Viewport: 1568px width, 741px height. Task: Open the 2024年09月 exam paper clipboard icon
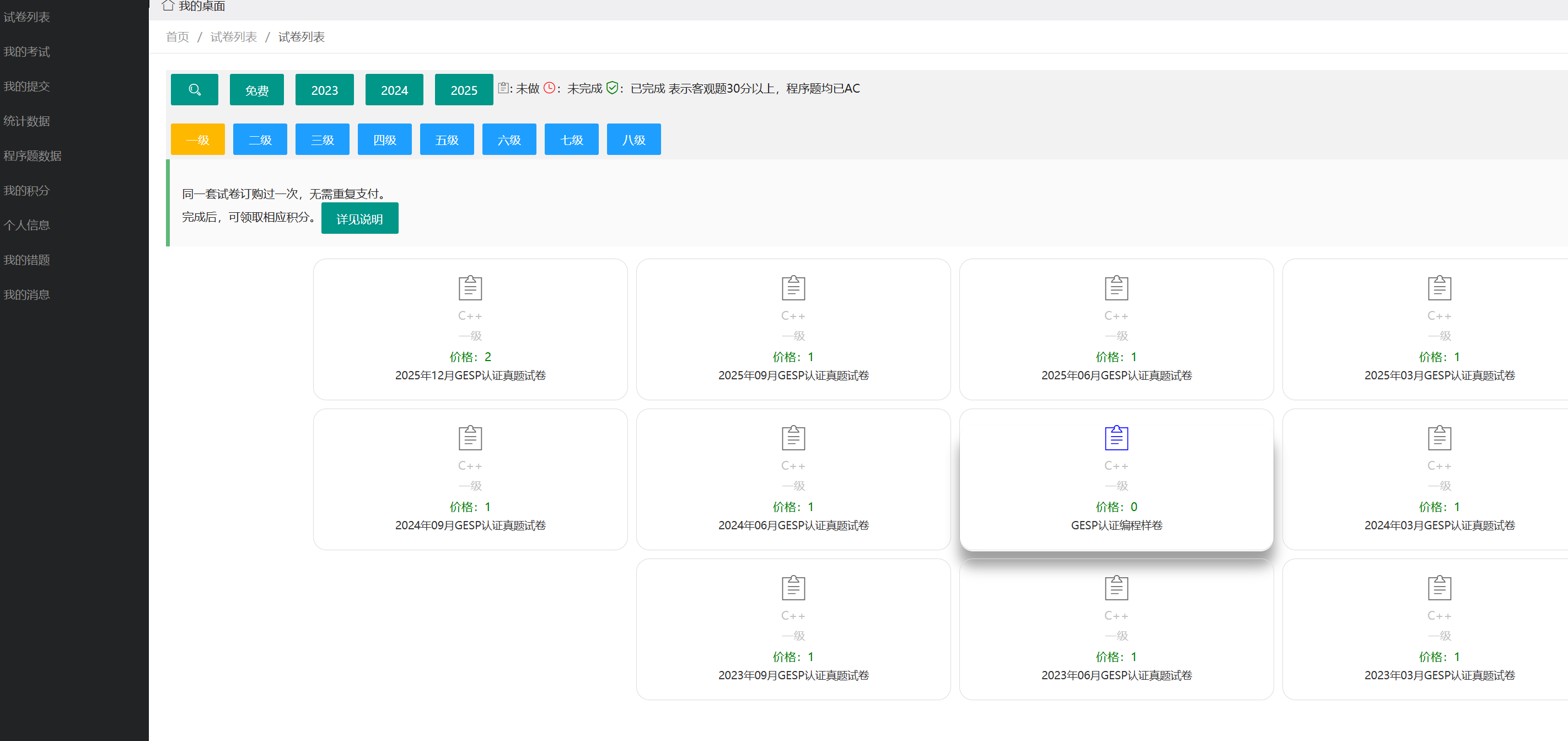(470, 437)
